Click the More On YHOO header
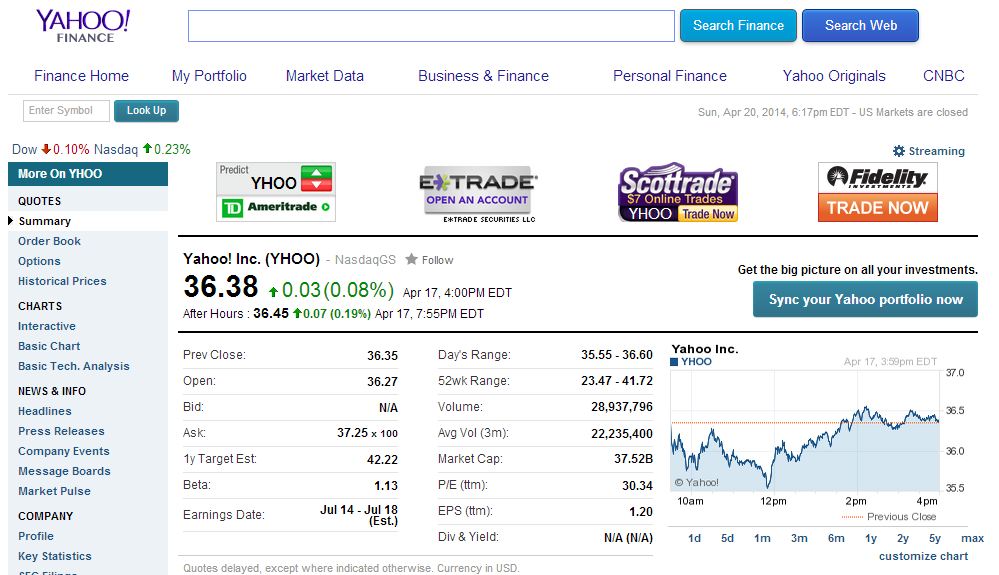Viewport: 999px width, 575px height. click(x=88, y=174)
